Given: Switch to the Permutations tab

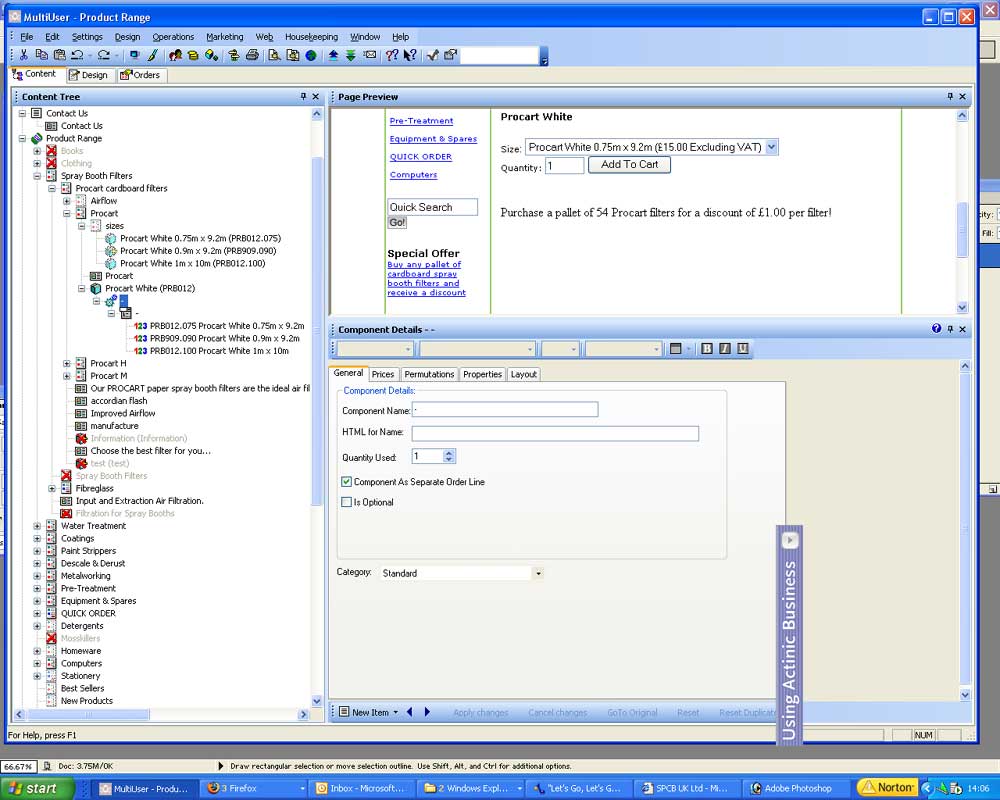Looking at the screenshot, I should point(429,374).
